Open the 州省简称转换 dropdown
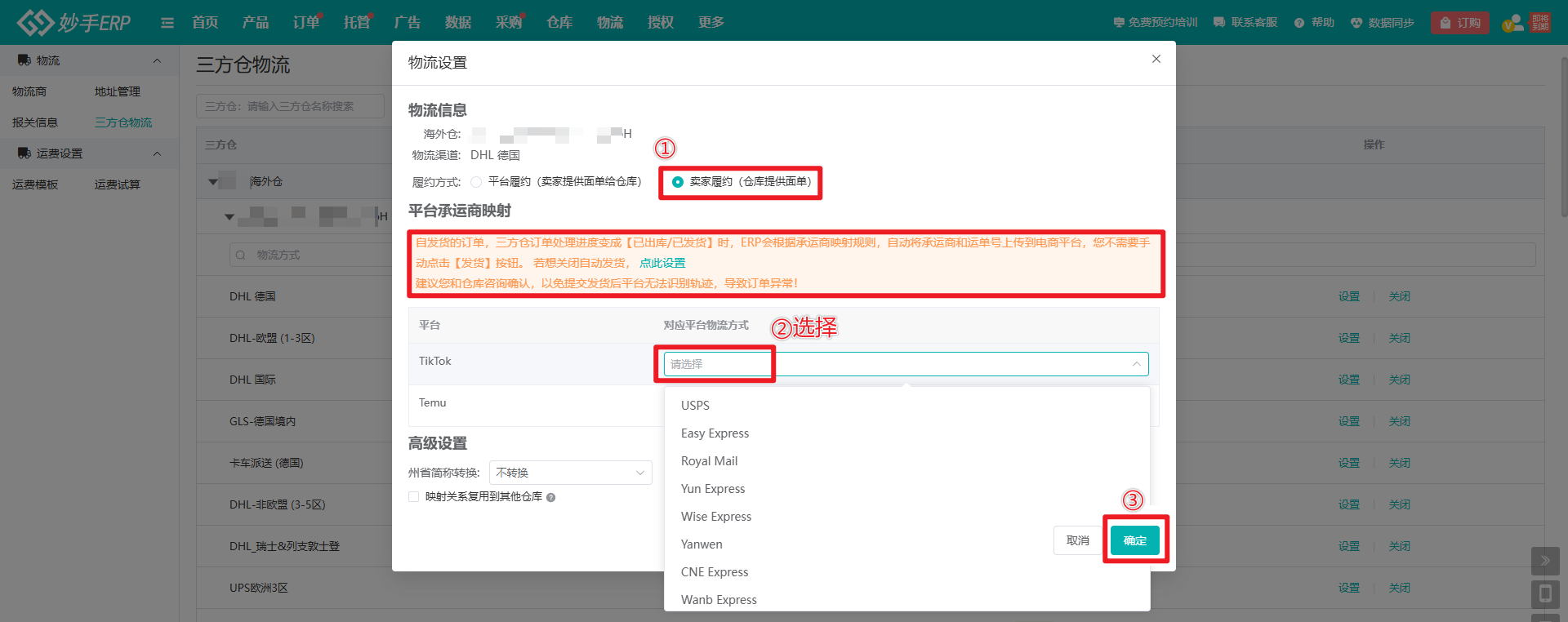1568x622 pixels. [x=571, y=473]
